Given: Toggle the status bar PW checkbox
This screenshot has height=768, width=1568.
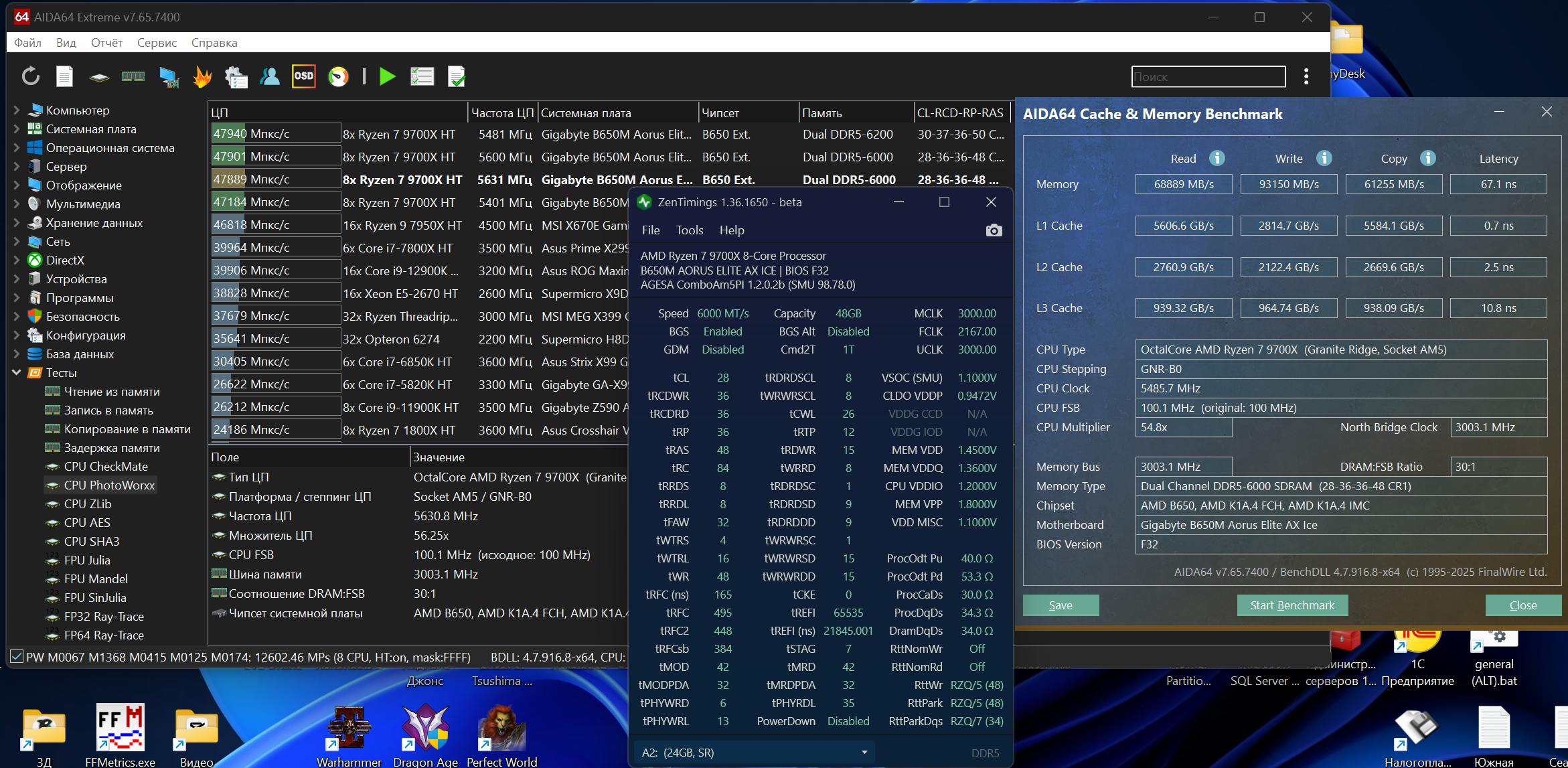Looking at the screenshot, I should pyautogui.click(x=17, y=656).
